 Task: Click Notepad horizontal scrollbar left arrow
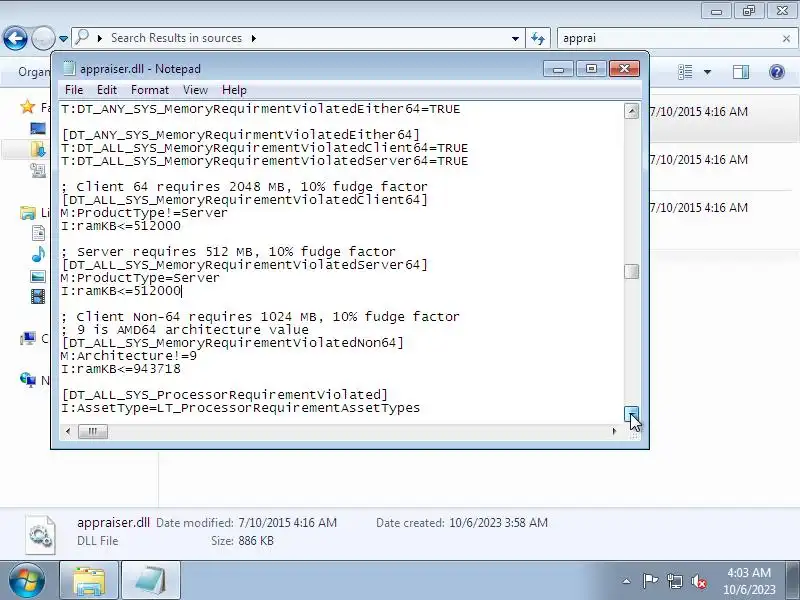(x=68, y=432)
